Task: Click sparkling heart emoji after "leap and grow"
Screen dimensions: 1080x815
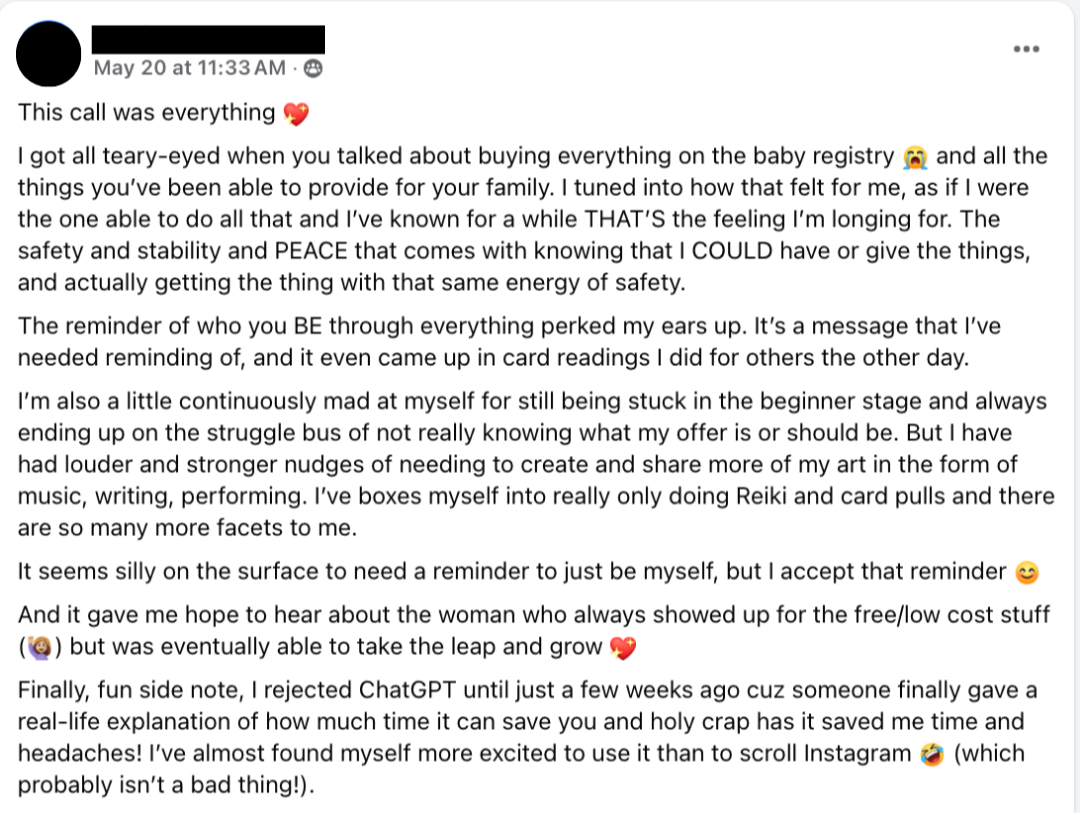Action: click(623, 648)
